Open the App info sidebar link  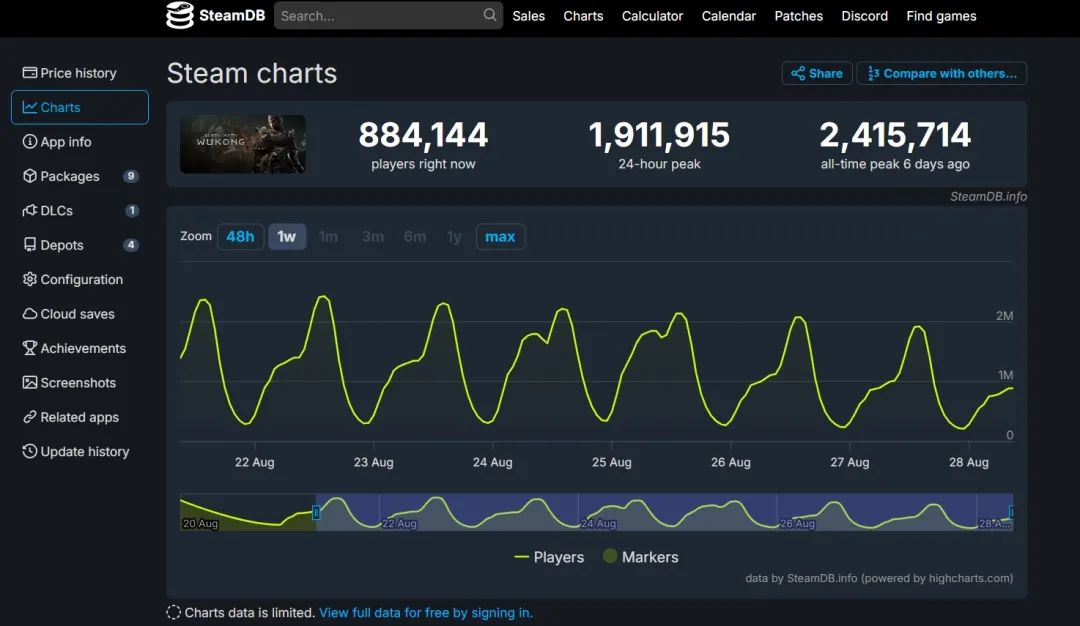[80, 141]
